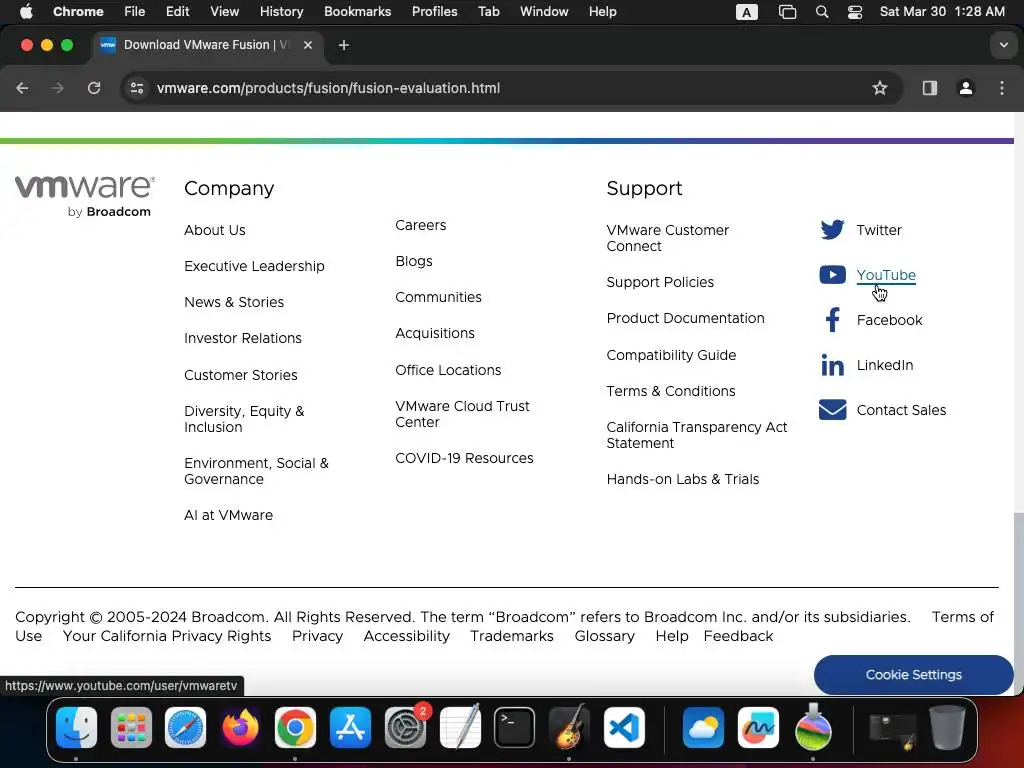This screenshot has width=1024, height=768.
Task: Open the Chrome three-dot menu
Action: (x=1002, y=88)
